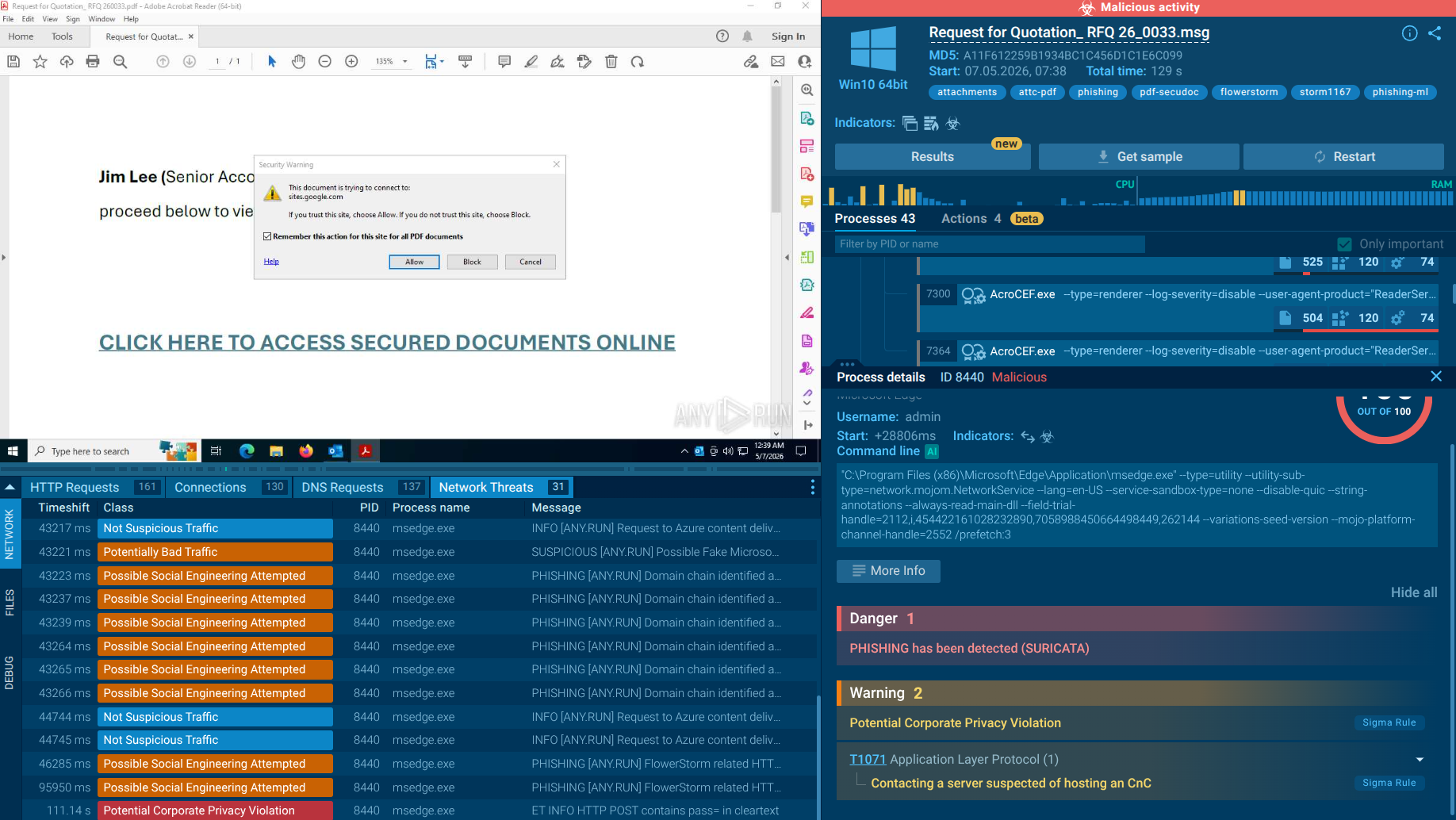Click the flowerstorm tag
Image resolution: width=1456 pixels, height=820 pixels.
pyautogui.click(x=1249, y=92)
